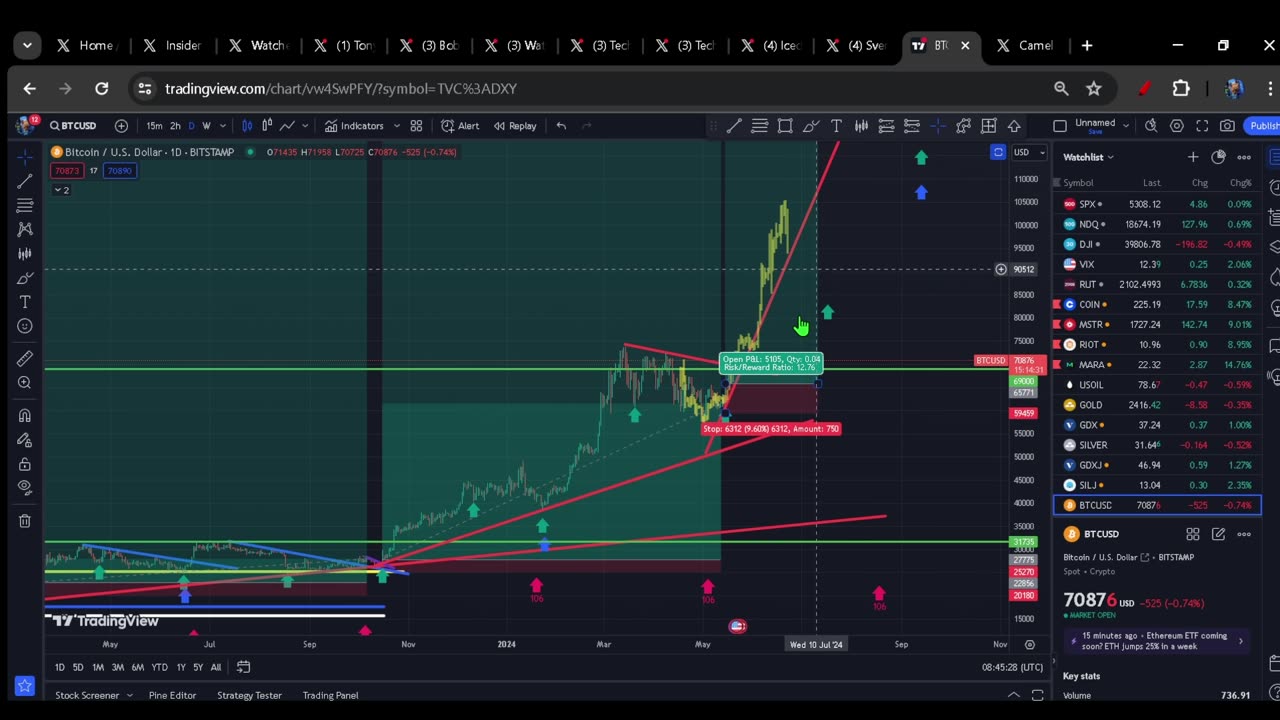
Task: Open Indicators dropdown arrow
Action: 397,126
